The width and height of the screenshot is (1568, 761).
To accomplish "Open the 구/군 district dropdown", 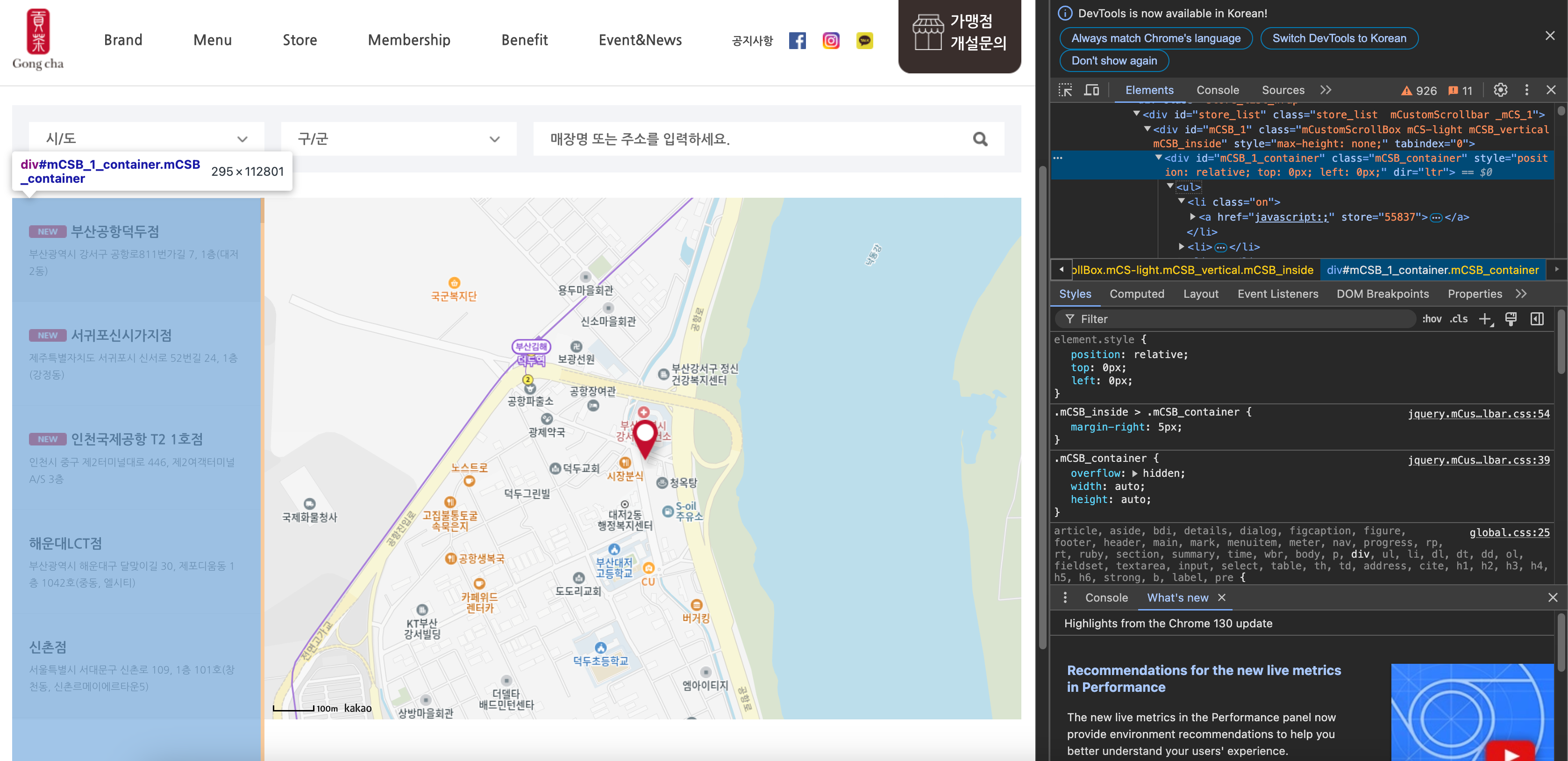I will [398, 139].
